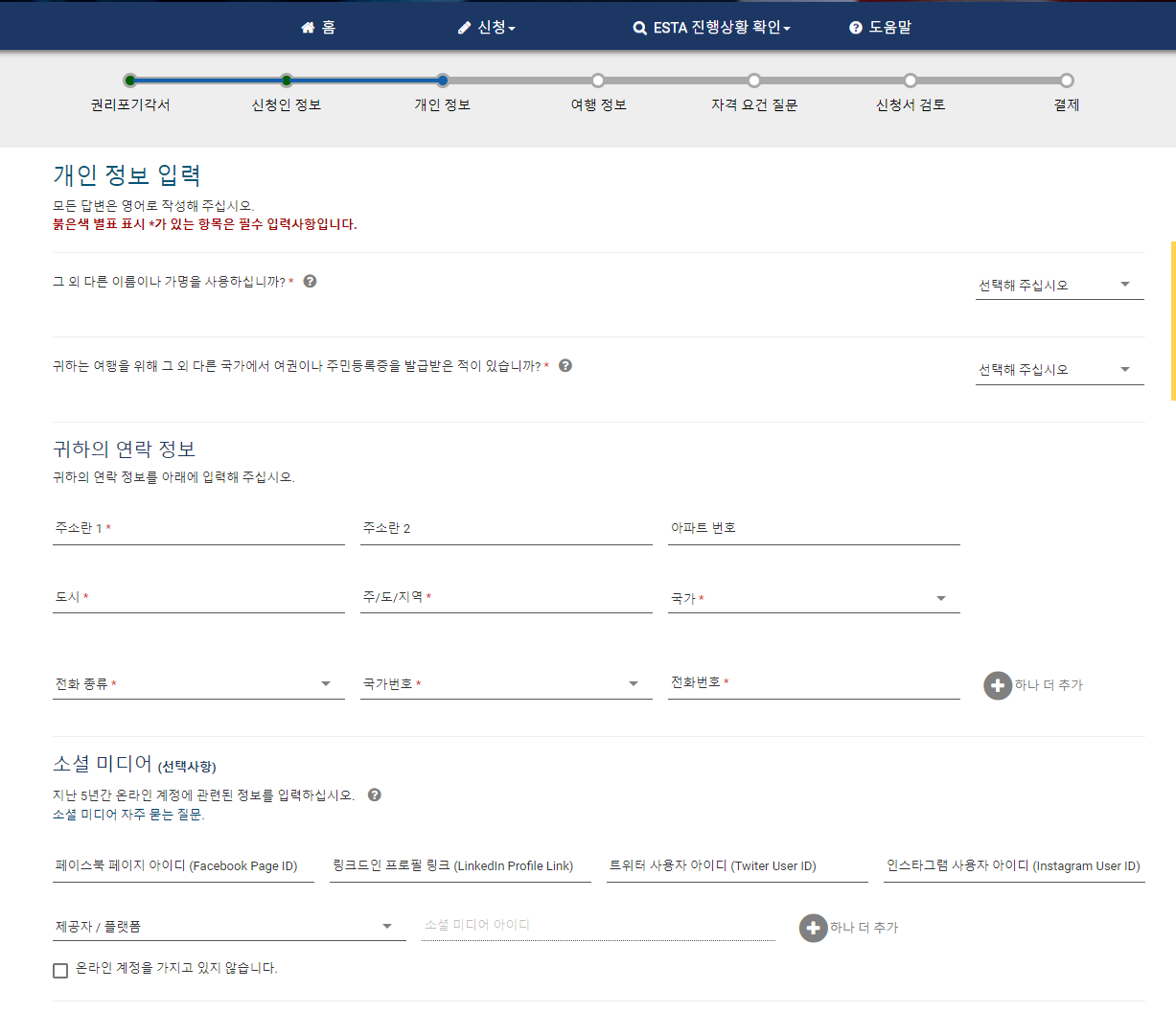Click 하나 더 추가 next to 전화번호

point(1049,685)
